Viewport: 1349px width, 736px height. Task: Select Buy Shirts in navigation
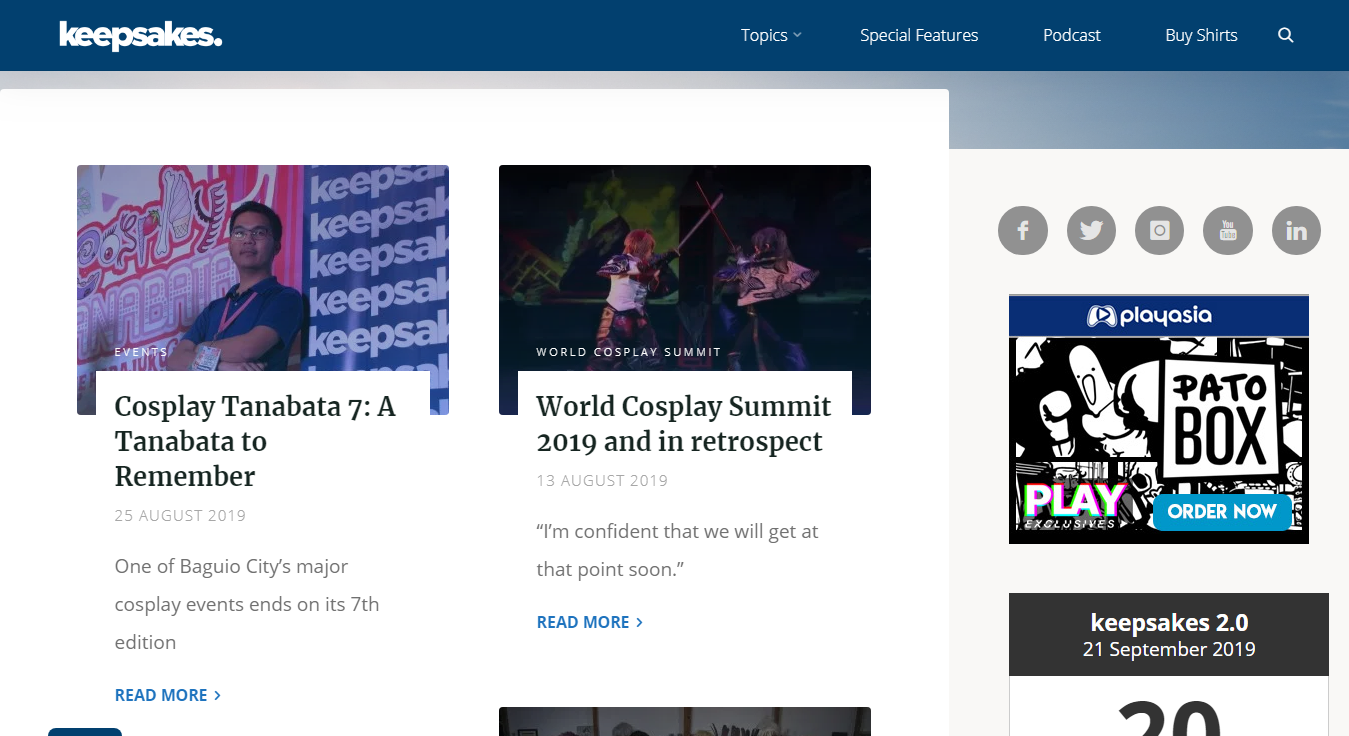pyautogui.click(x=1201, y=36)
